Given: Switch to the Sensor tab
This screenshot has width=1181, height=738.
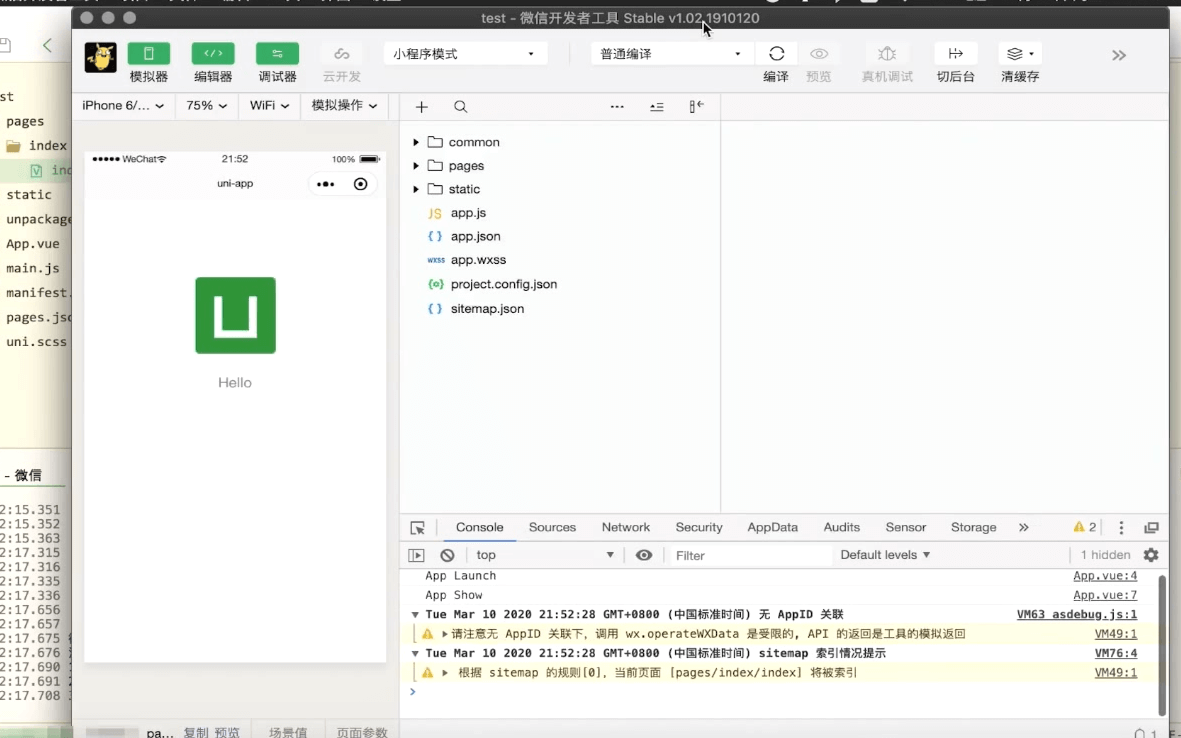Looking at the screenshot, I should [x=905, y=527].
